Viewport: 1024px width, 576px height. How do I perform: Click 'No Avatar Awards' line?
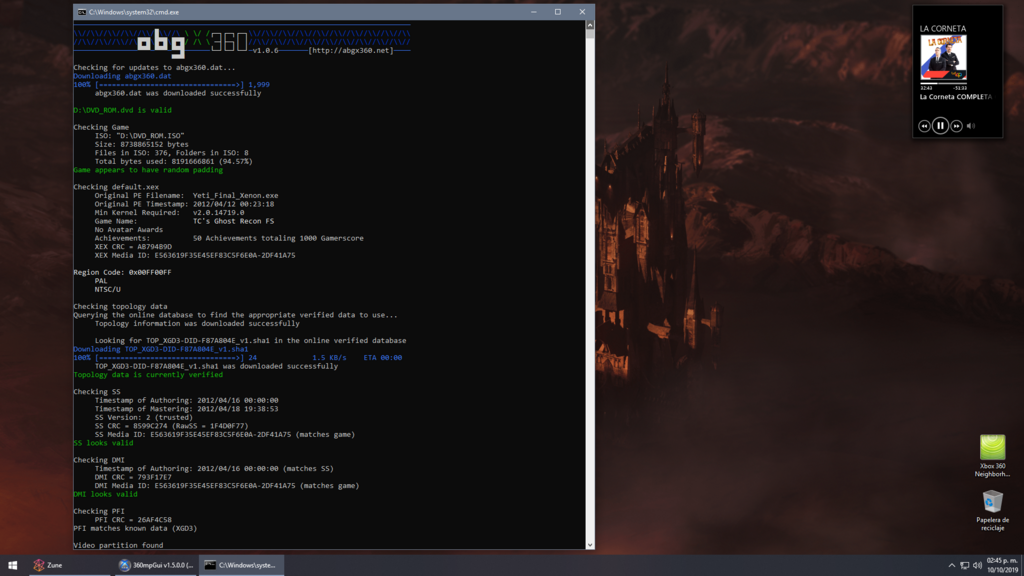[x=129, y=230]
